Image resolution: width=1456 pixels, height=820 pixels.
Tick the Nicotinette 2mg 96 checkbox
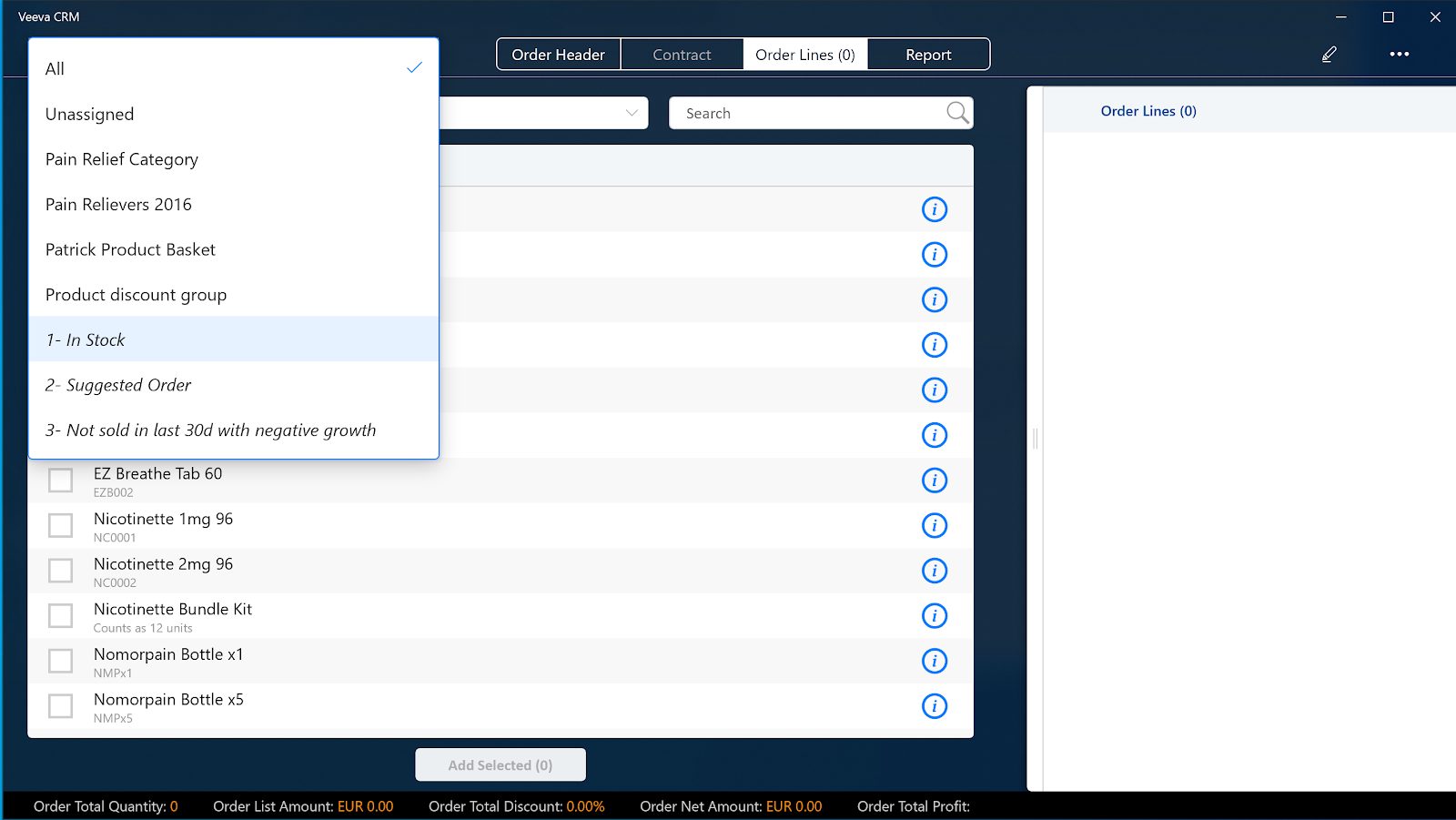(61, 571)
